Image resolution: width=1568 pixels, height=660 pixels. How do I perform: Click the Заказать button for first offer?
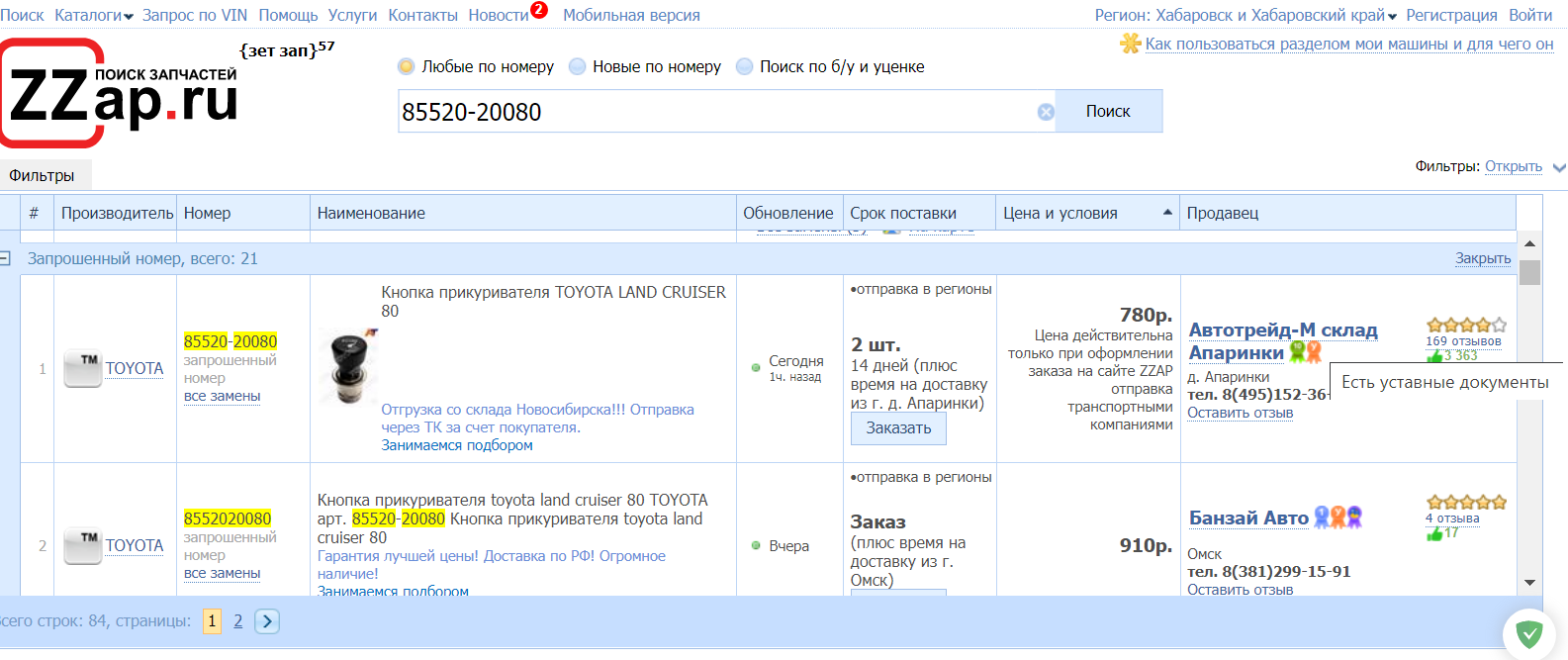898,428
